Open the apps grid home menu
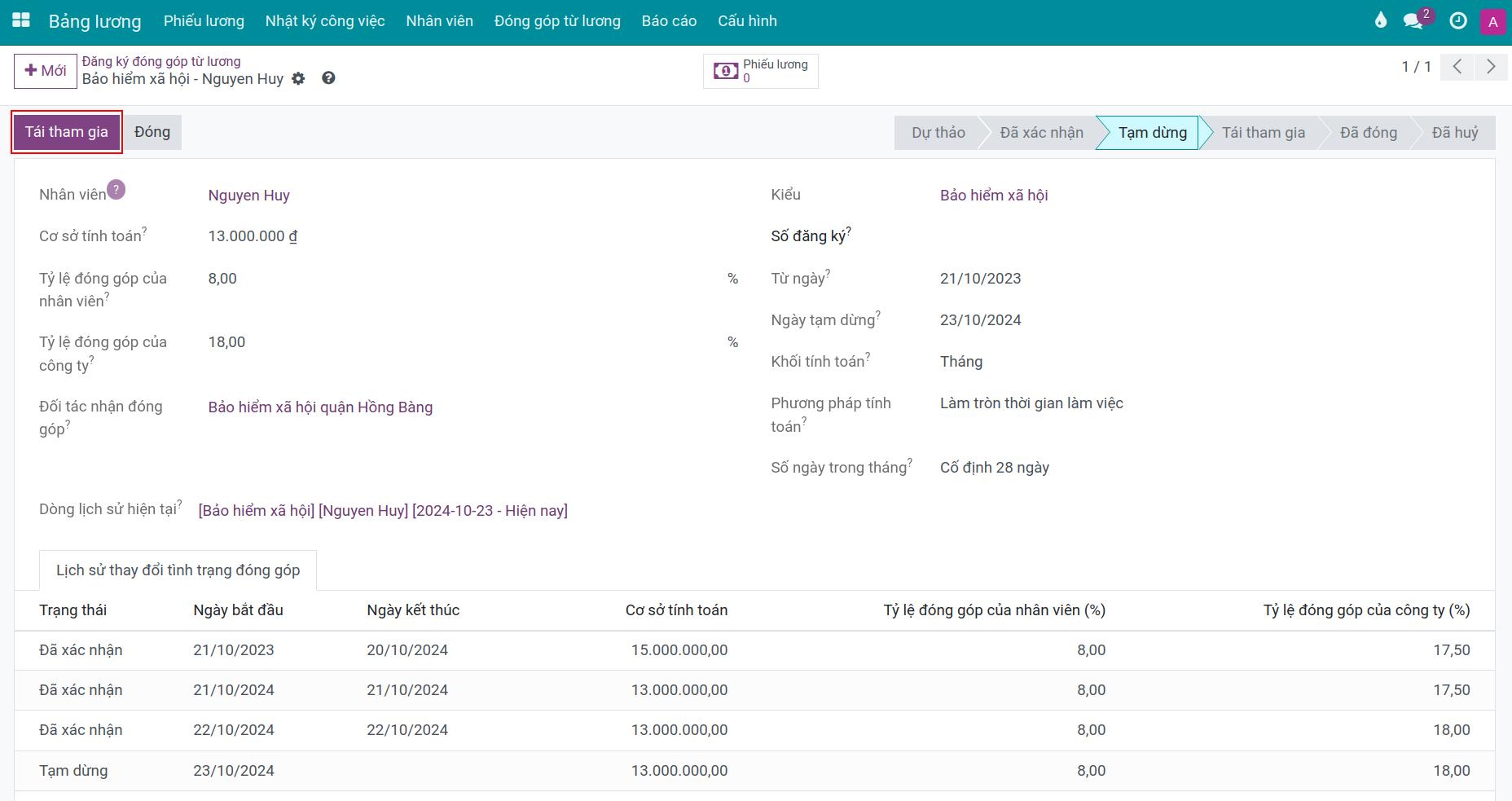 coord(21,21)
